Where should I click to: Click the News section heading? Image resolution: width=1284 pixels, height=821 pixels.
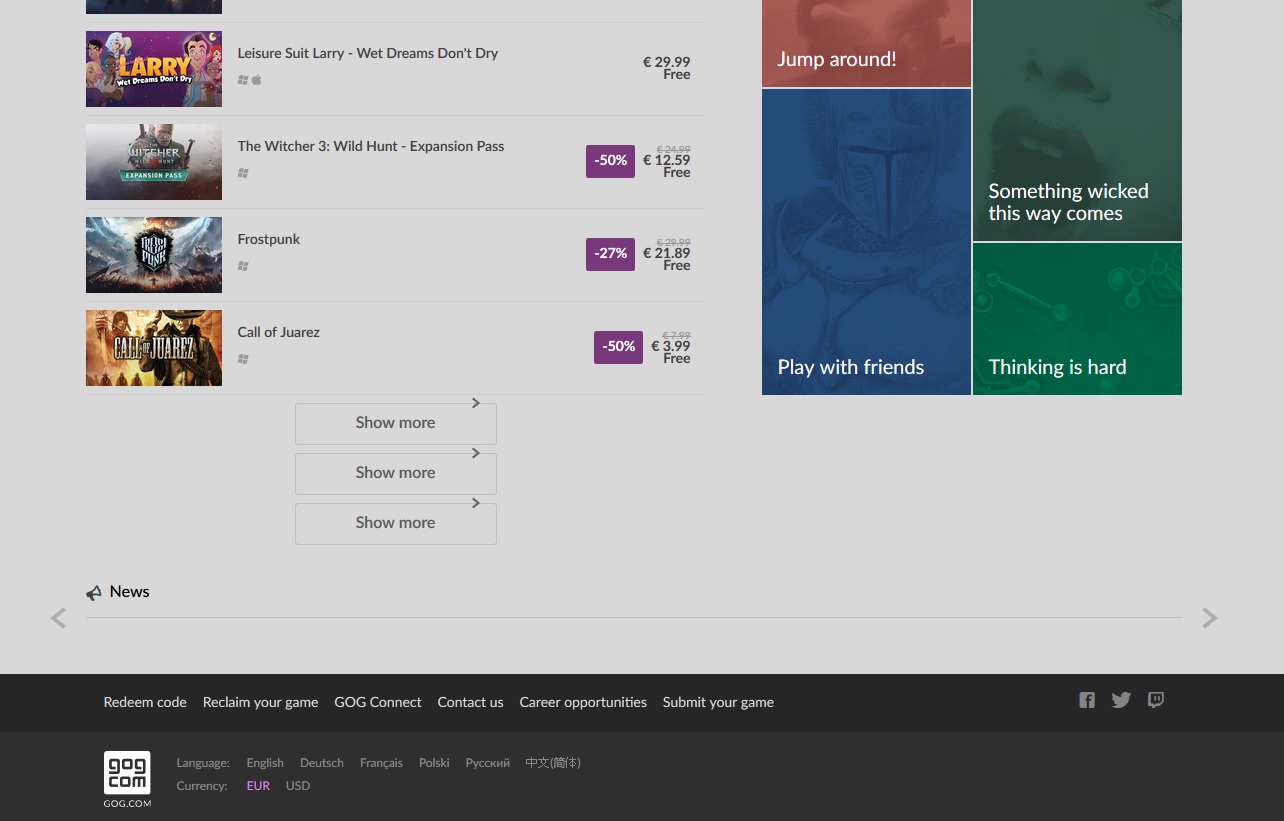pyautogui.click(x=129, y=592)
